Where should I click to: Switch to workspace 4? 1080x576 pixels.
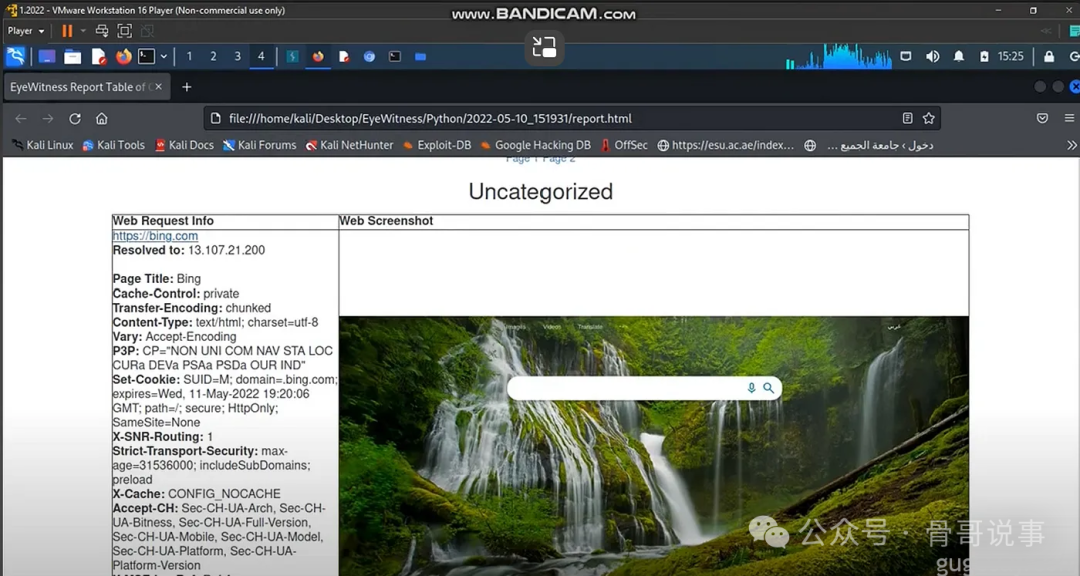(261, 56)
